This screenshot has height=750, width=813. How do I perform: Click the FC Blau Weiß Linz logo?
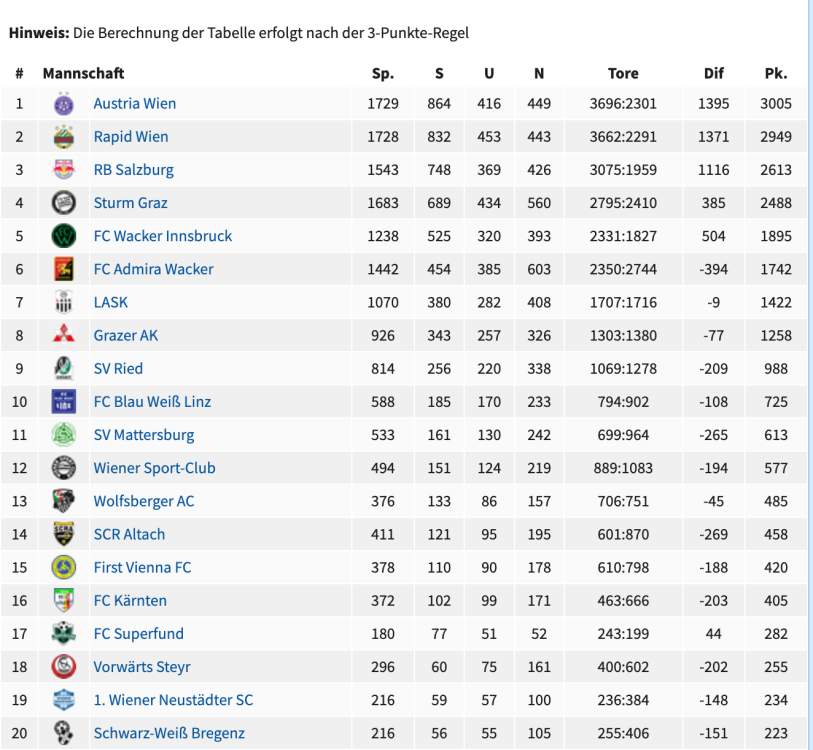click(64, 402)
